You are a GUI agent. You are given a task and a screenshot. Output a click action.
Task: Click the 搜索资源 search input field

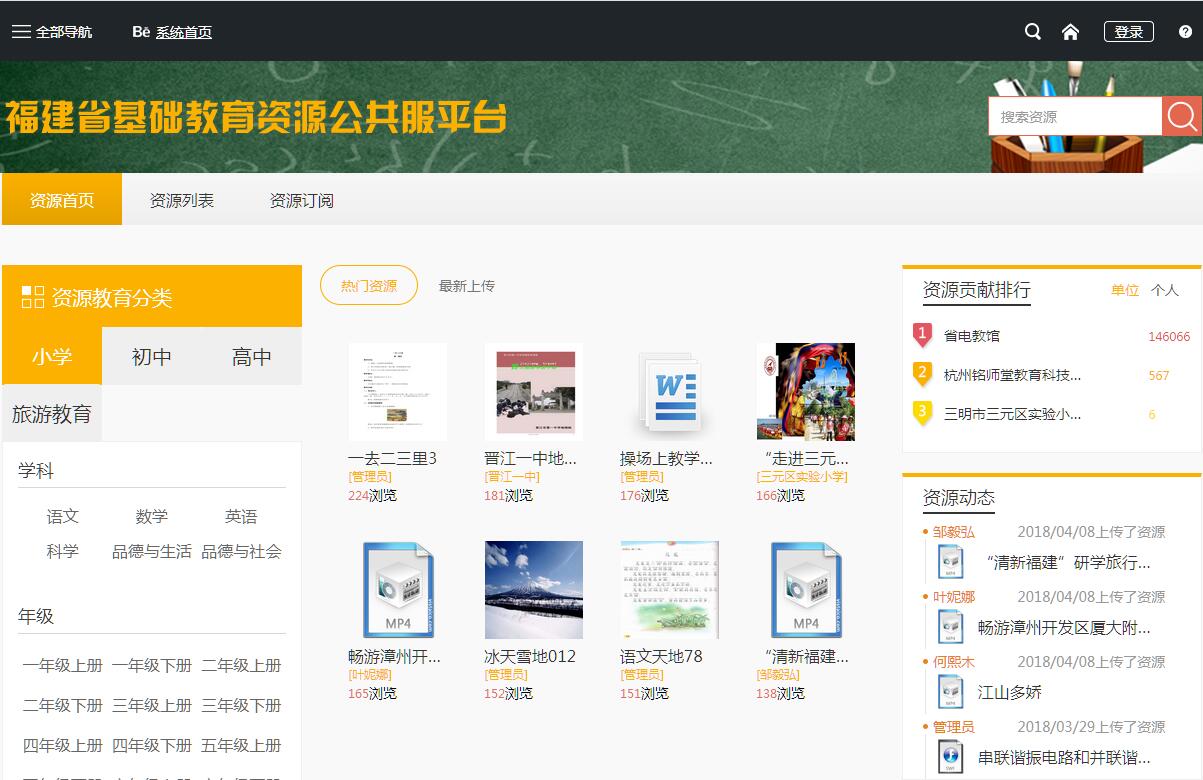pyautogui.click(x=1075, y=117)
